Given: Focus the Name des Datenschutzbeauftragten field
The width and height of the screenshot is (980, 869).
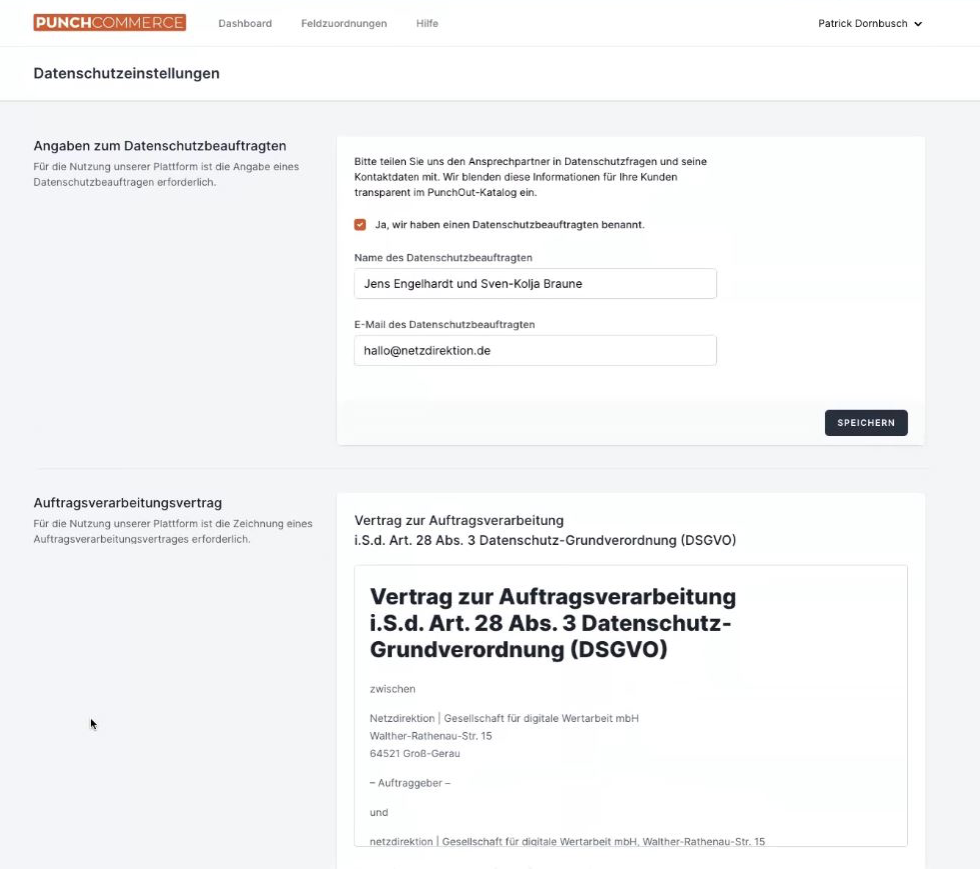Looking at the screenshot, I should pyautogui.click(x=535, y=284).
